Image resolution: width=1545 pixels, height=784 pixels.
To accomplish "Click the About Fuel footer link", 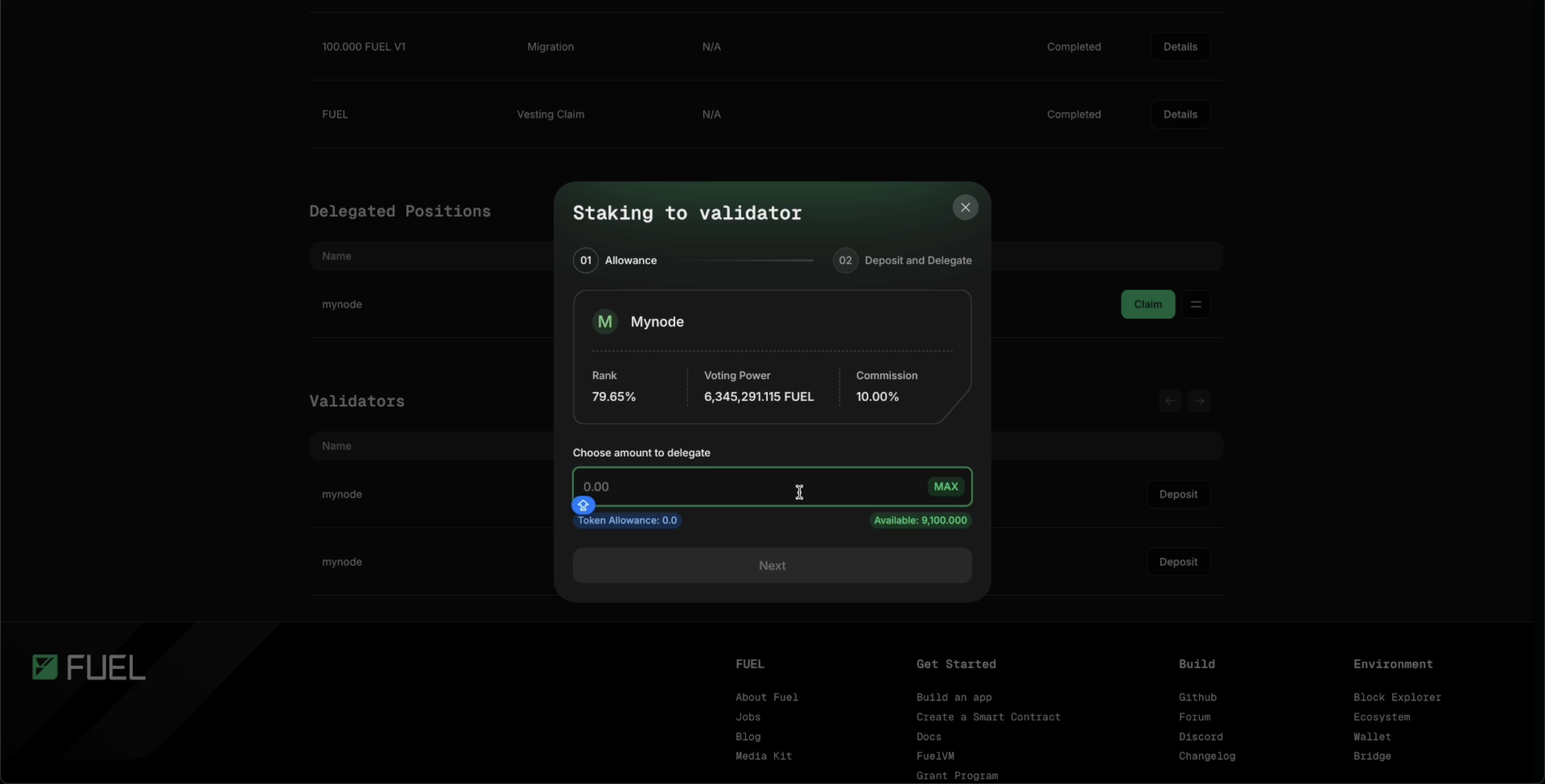I will click(x=767, y=697).
